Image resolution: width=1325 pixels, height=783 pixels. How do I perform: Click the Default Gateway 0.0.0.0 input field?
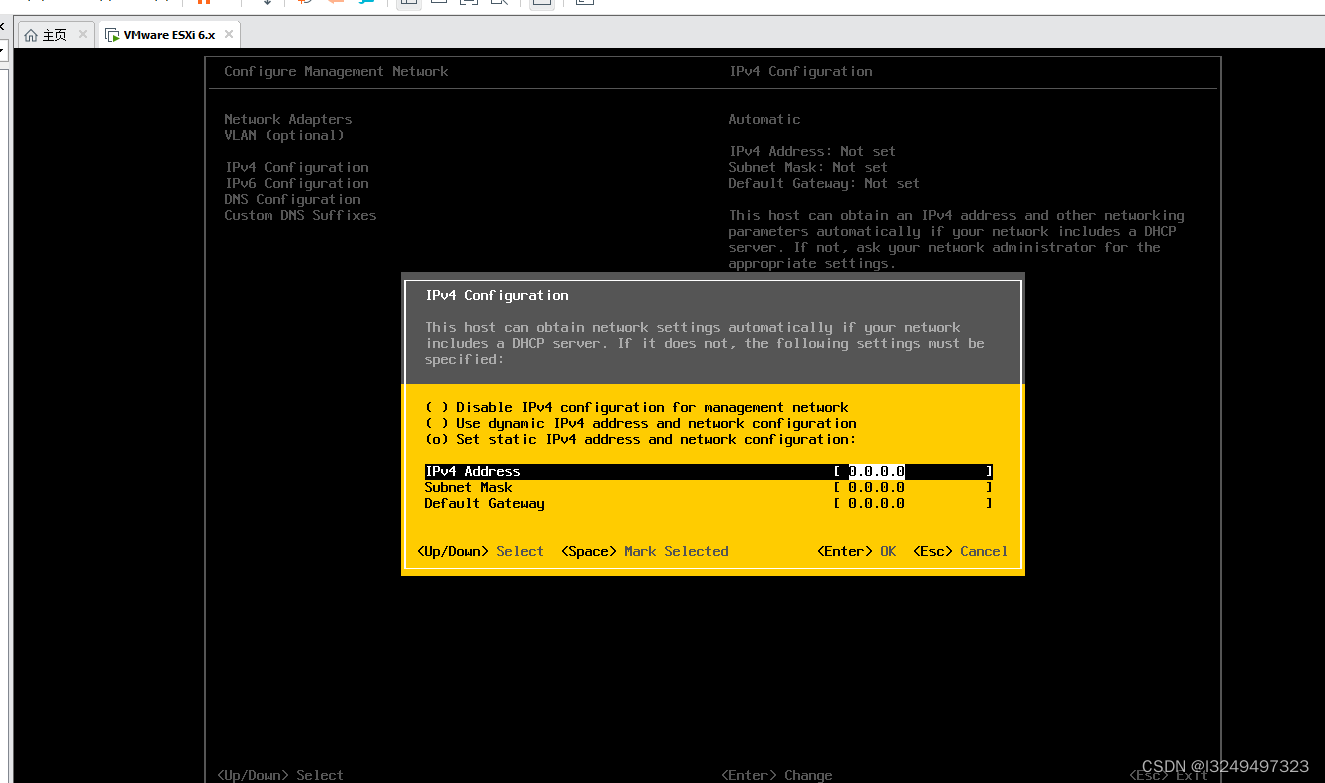click(x=912, y=504)
